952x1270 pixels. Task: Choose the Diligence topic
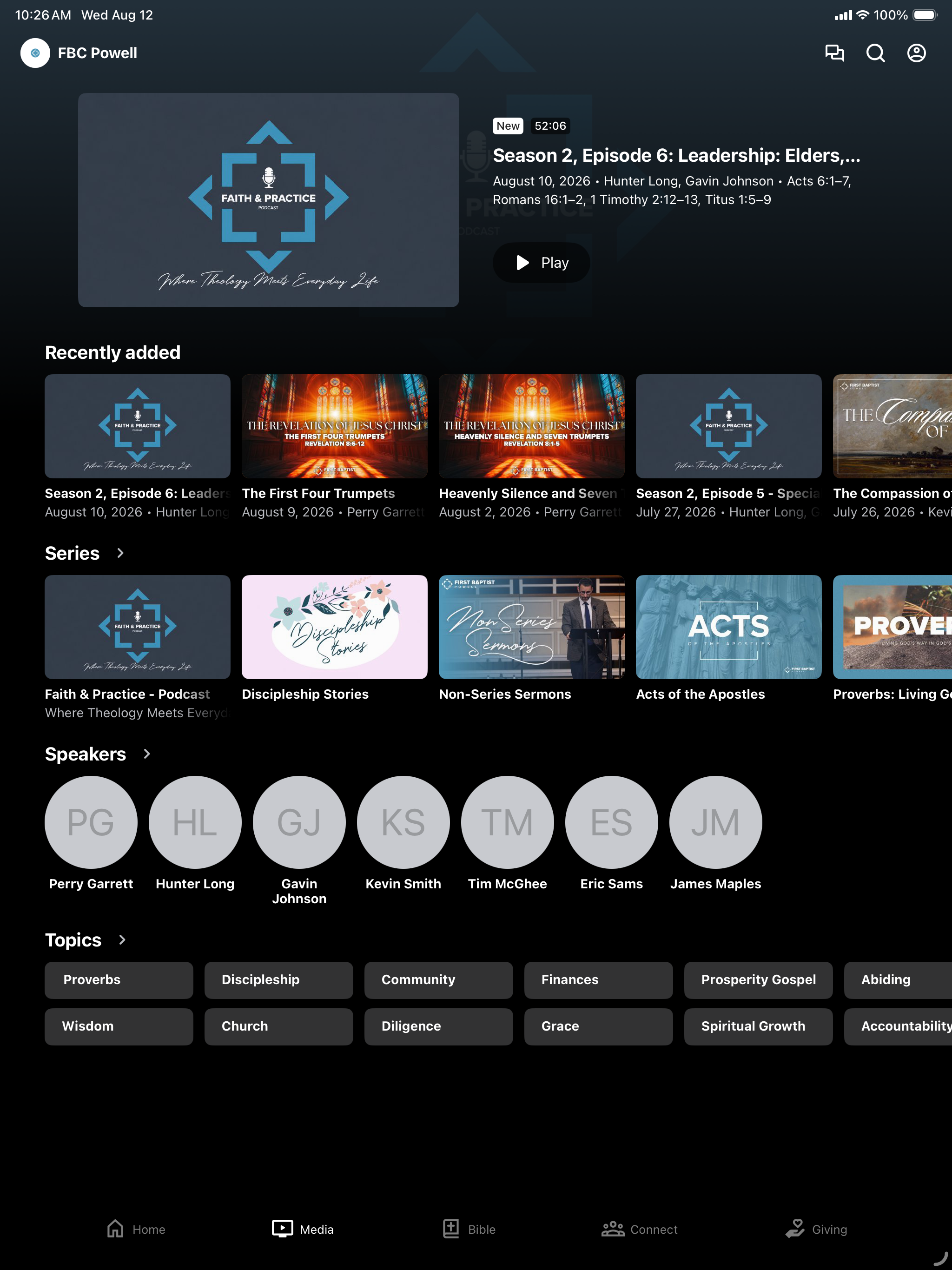[438, 1026]
